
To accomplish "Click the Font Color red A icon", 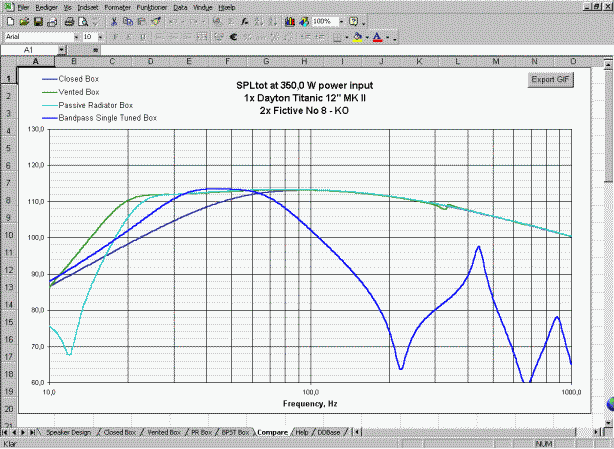I will tap(377, 37).
